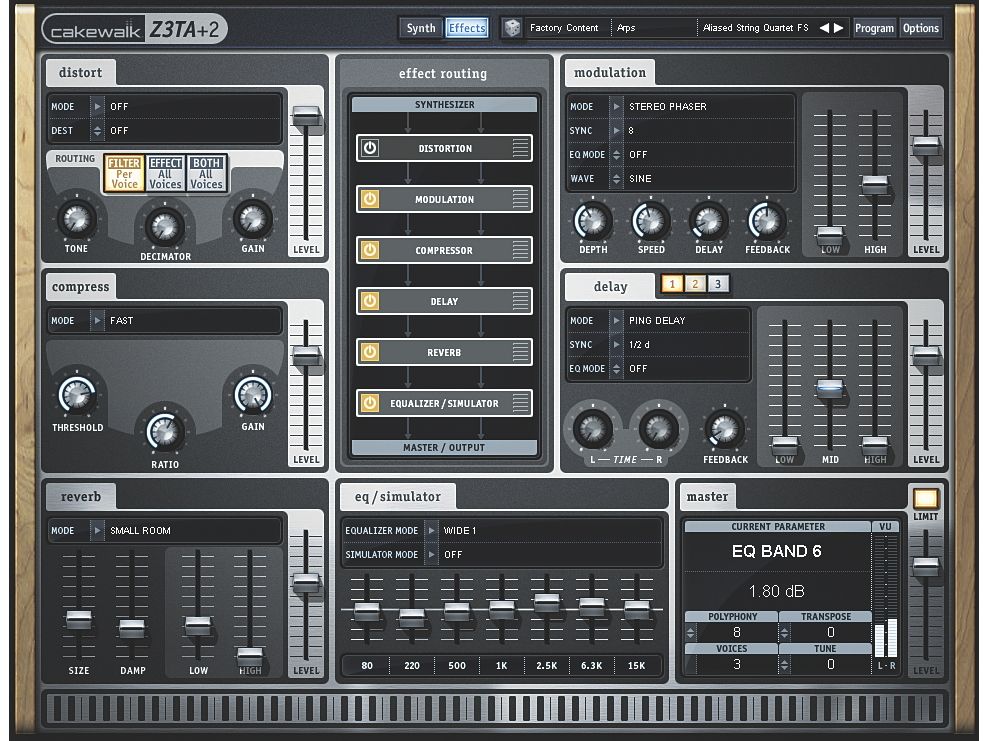
Task: Toggle Reverb power in effect routing
Action: click(370, 352)
